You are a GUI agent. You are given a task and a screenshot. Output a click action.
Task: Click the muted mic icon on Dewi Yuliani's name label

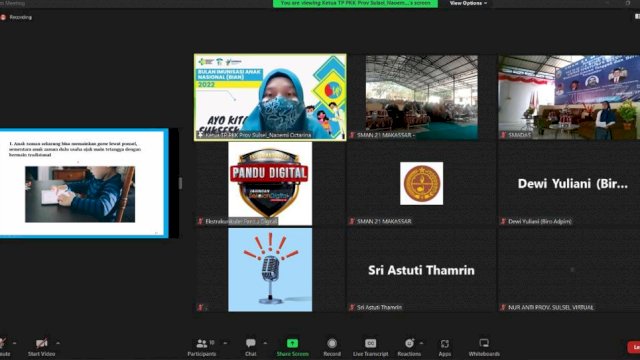pyautogui.click(x=503, y=221)
